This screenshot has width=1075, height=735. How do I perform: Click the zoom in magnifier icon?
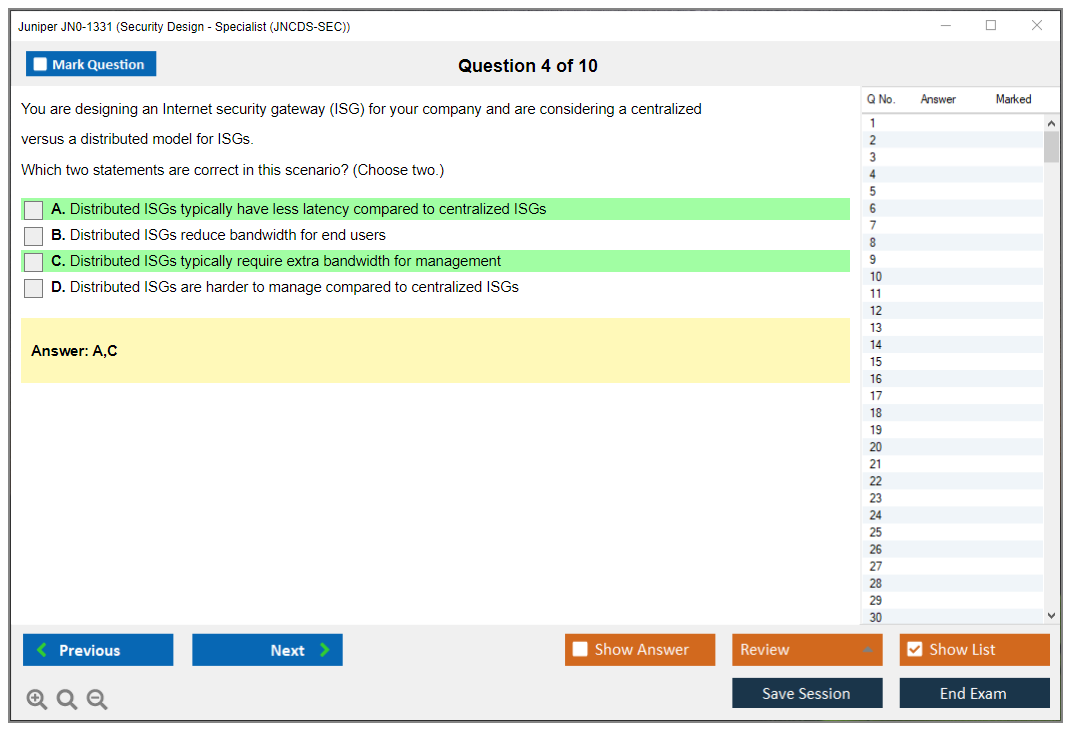37,699
